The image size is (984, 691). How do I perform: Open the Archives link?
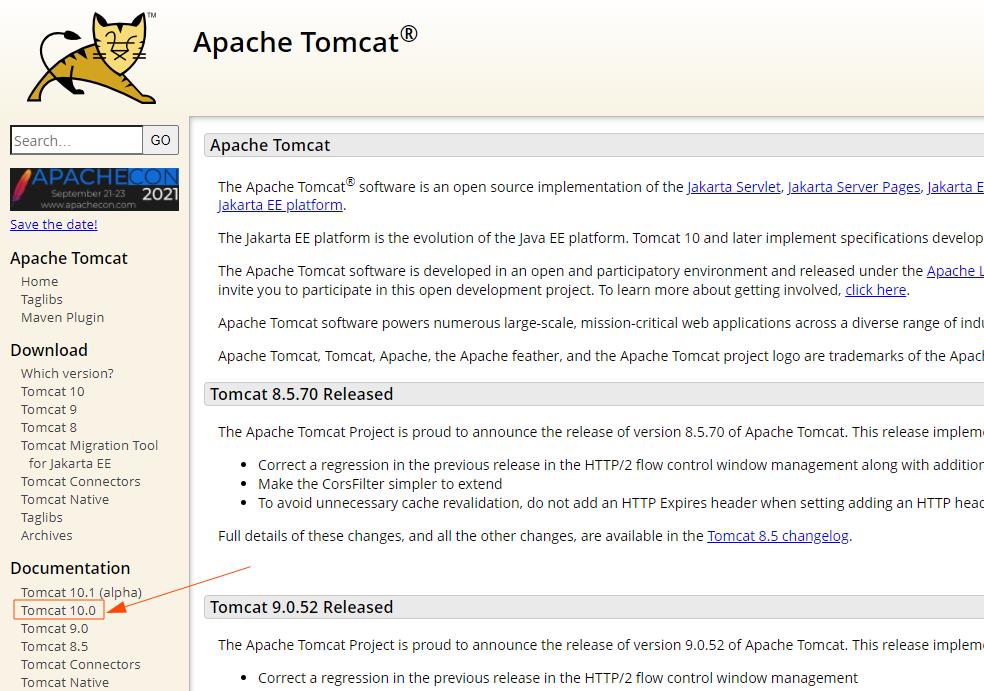pos(46,535)
